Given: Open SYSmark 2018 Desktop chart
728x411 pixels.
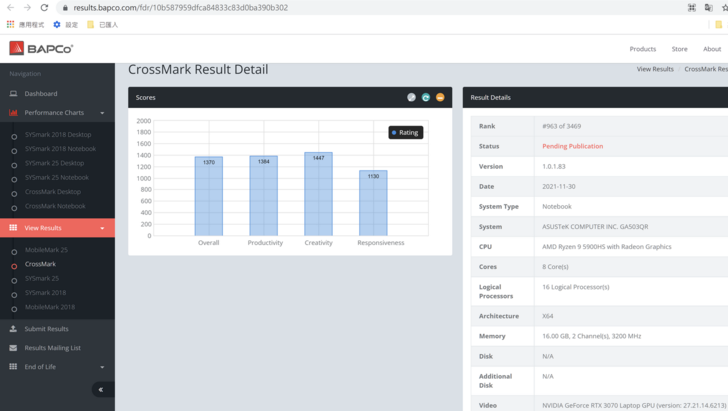Looking at the screenshot, I should point(58,134).
